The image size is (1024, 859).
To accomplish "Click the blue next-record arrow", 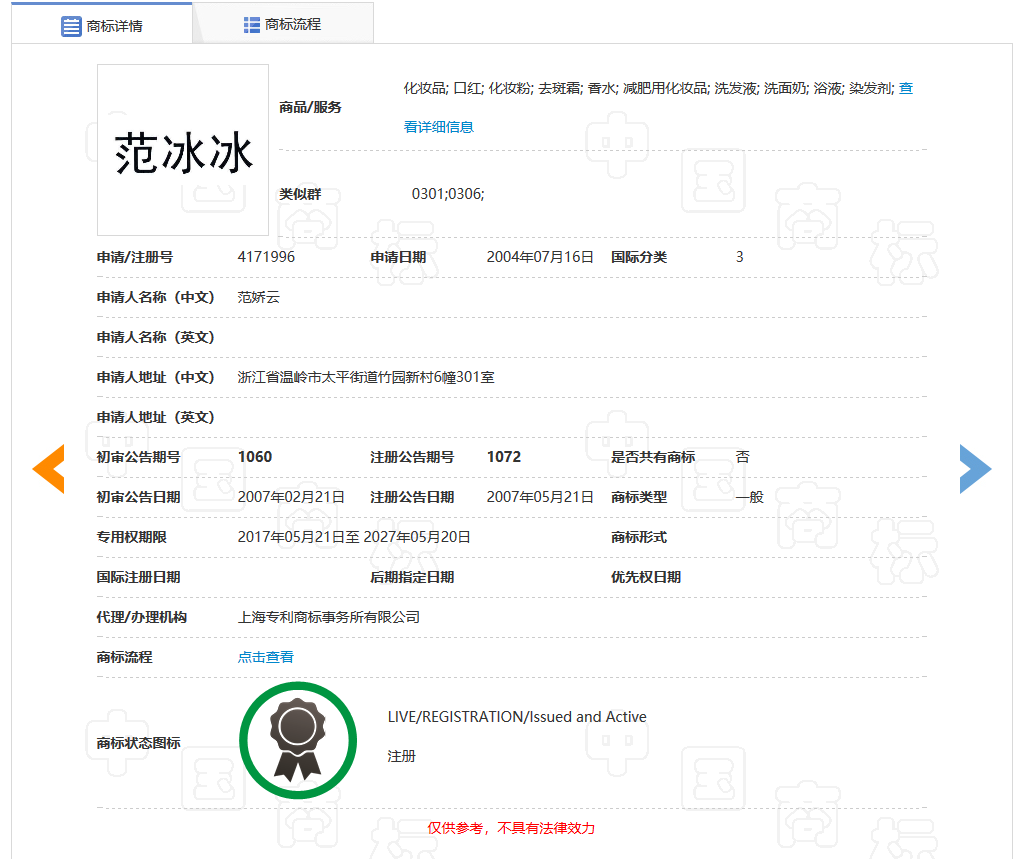I will pyautogui.click(x=976, y=469).
